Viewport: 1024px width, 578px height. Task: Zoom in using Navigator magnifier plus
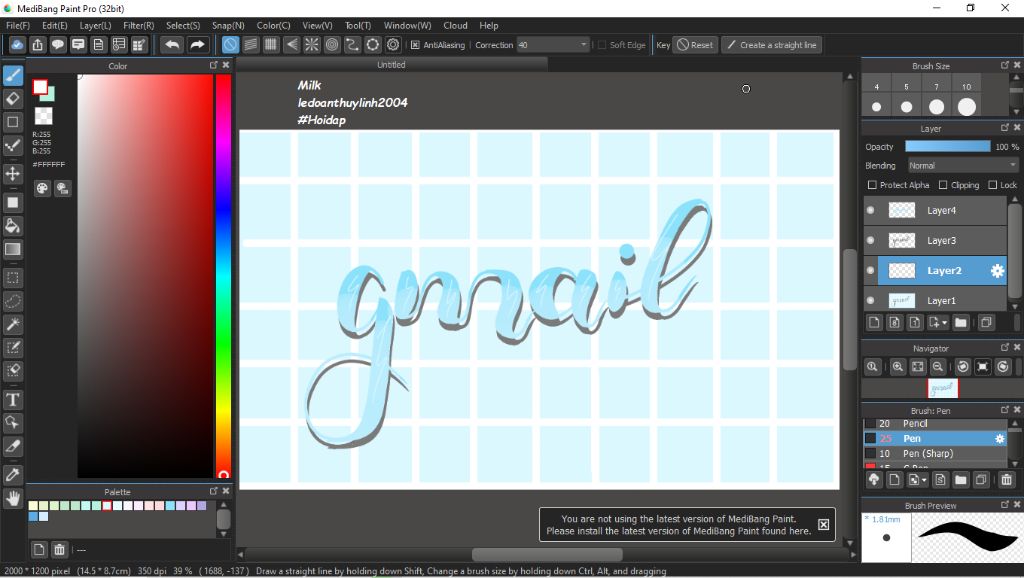(898, 367)
